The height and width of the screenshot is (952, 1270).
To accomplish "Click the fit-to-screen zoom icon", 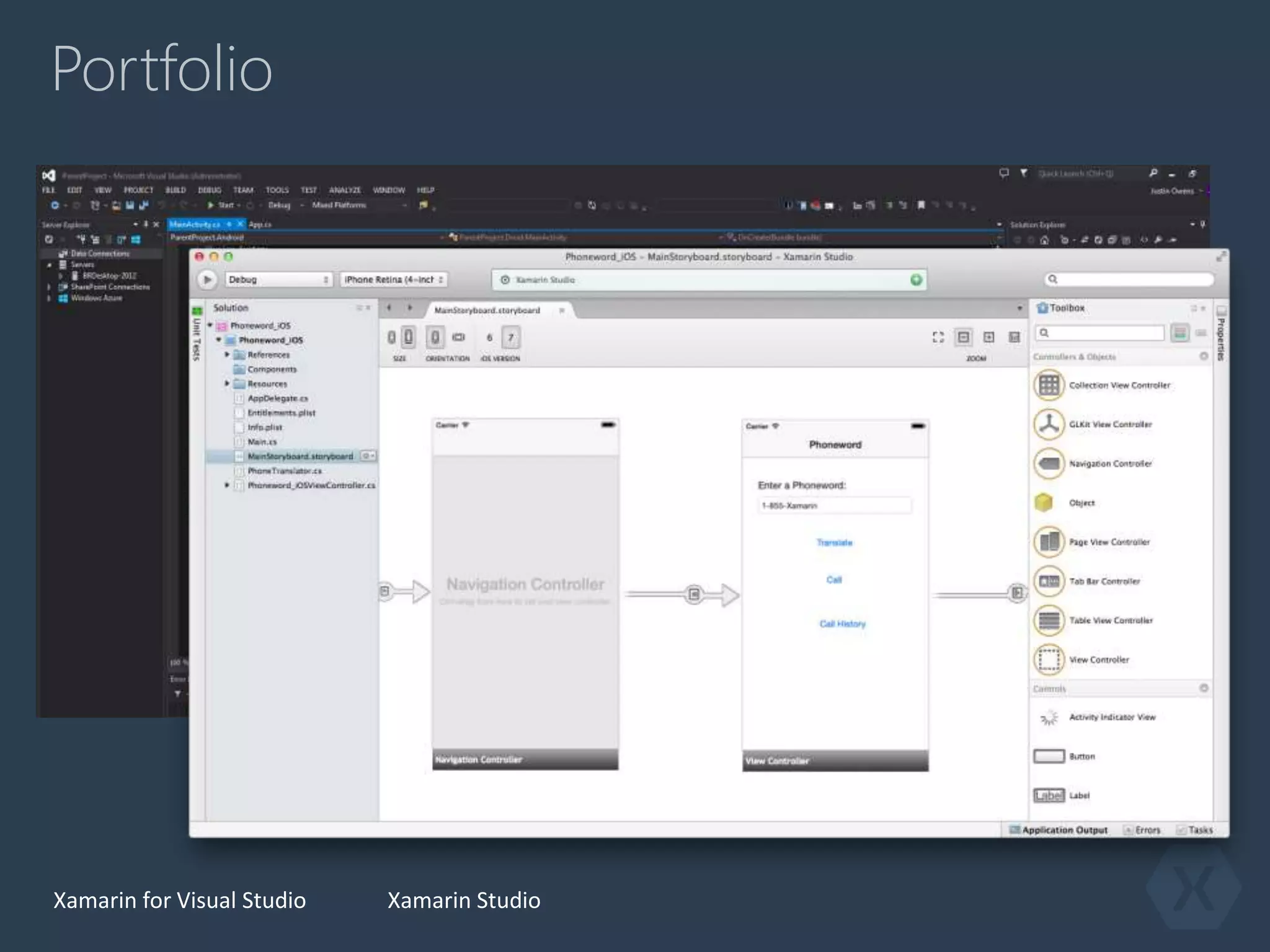I will (x=938, y=337).
